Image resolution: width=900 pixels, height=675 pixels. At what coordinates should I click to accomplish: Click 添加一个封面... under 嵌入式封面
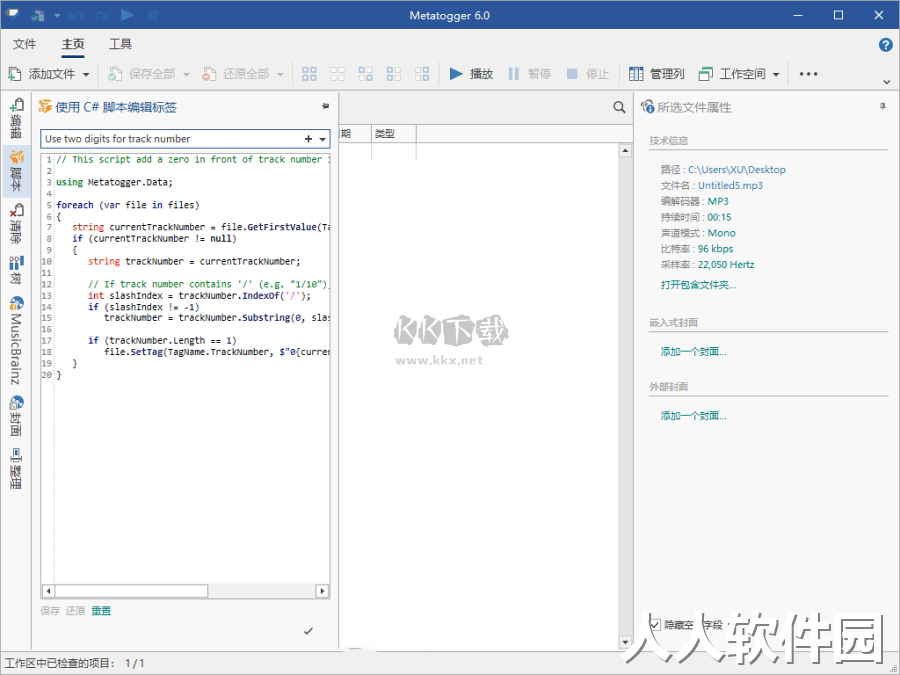693,352
